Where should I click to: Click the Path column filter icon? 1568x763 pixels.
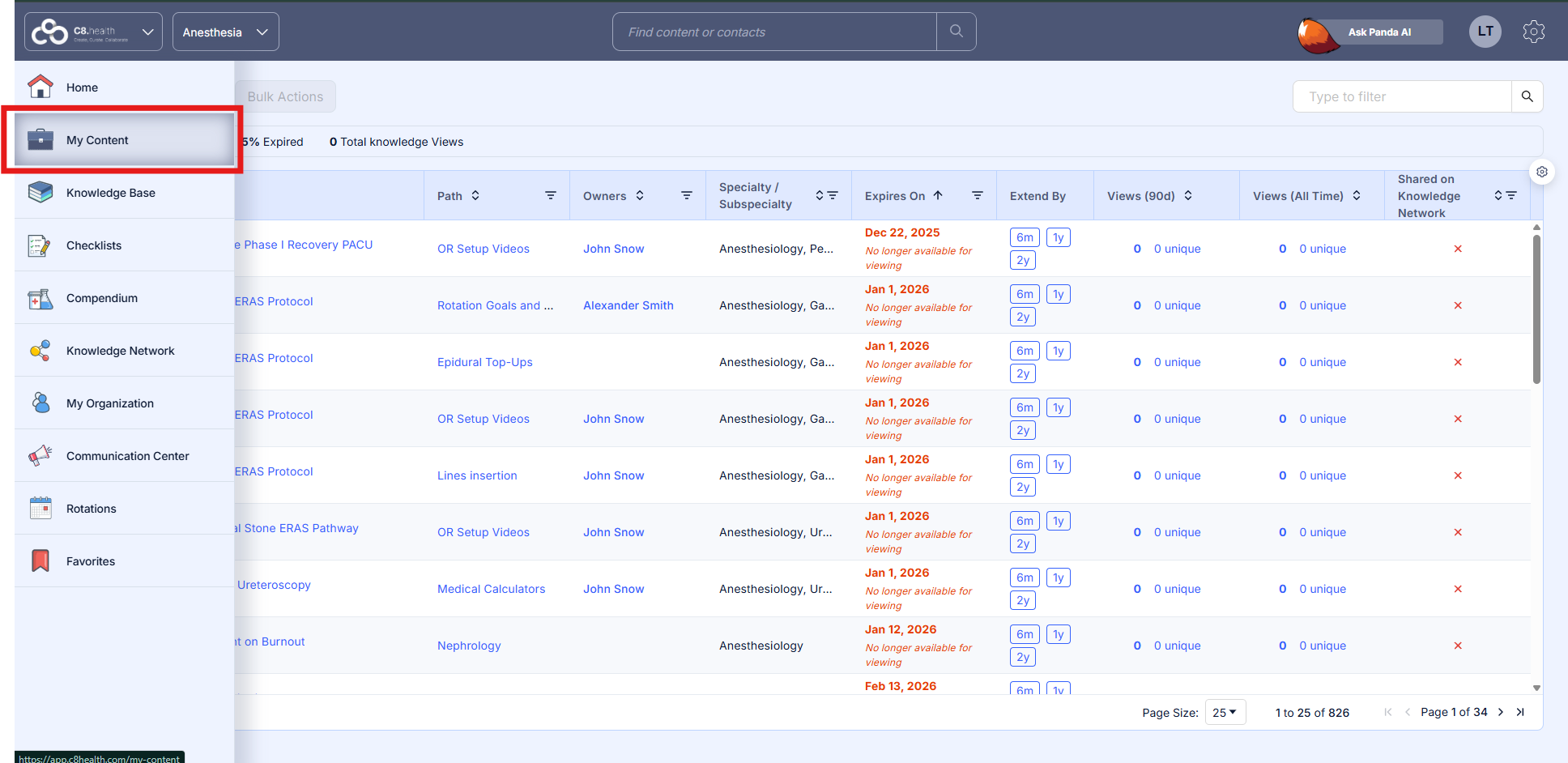(x=551, y=196)
